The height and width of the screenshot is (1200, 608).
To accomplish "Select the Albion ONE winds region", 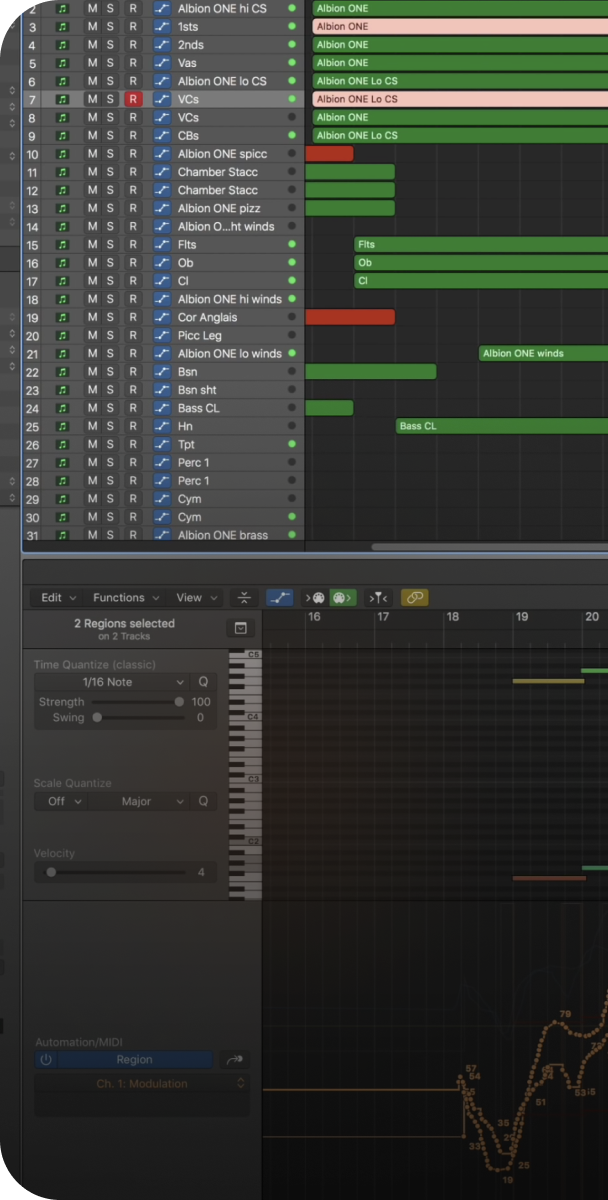I will [x=543, y=354].
